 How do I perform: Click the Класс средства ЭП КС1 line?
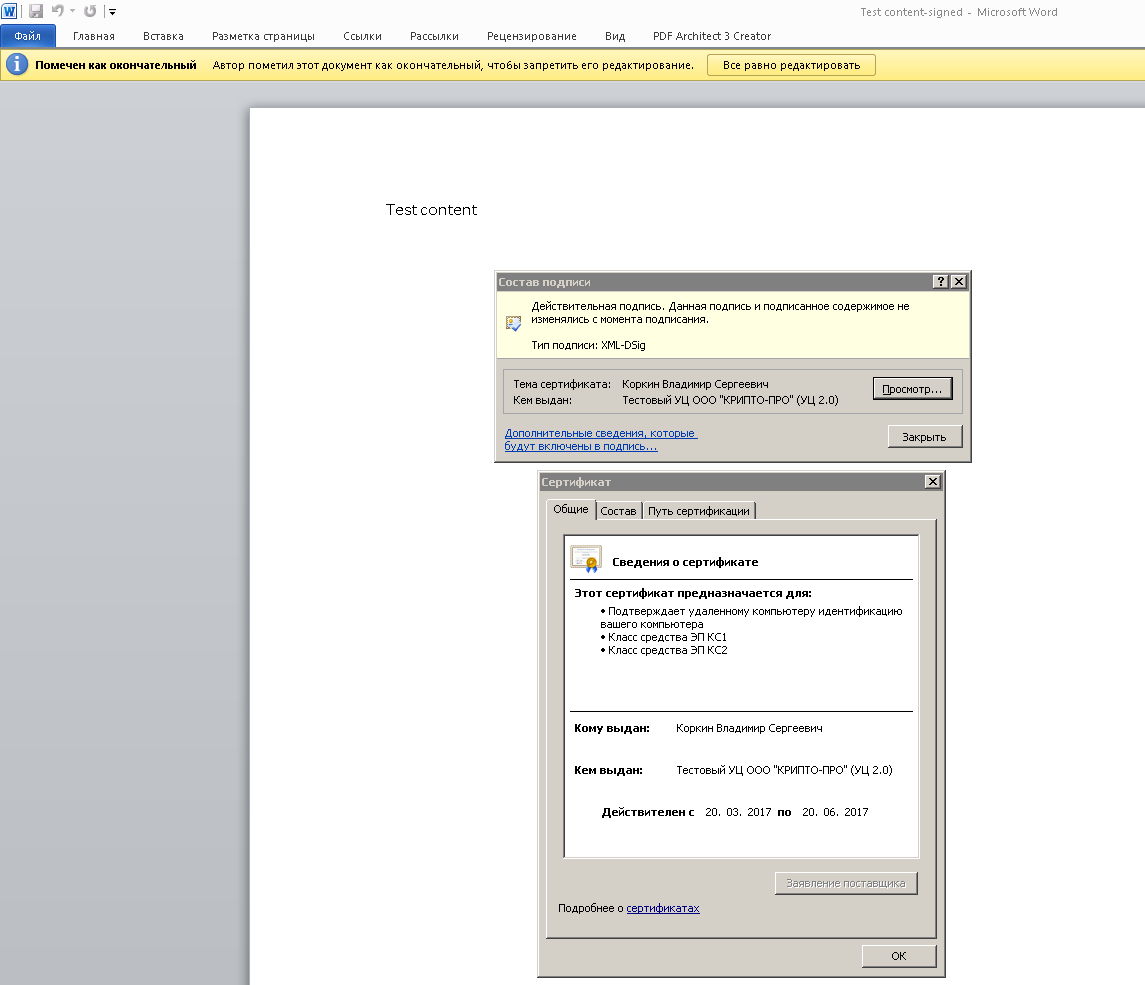pos(664,637)
